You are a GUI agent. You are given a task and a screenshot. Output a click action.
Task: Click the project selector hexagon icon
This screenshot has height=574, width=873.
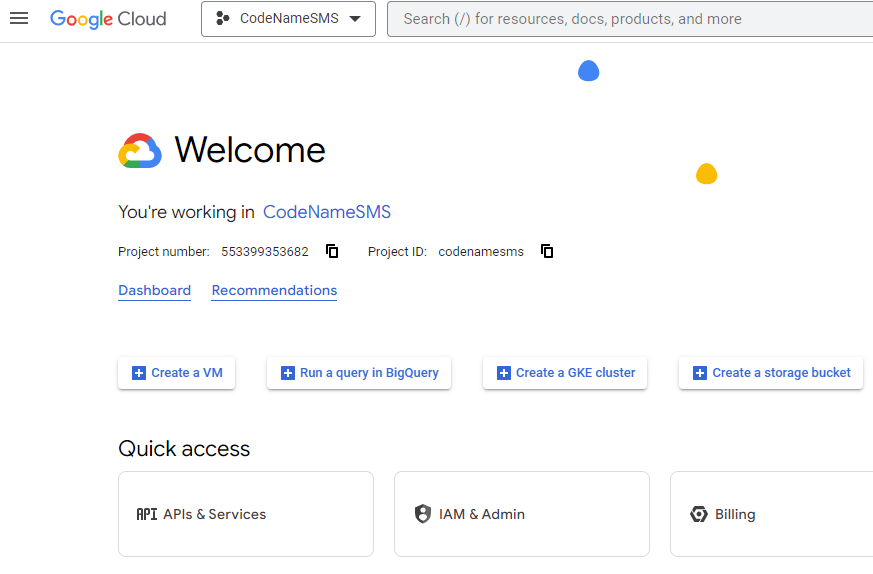point(222,19)
